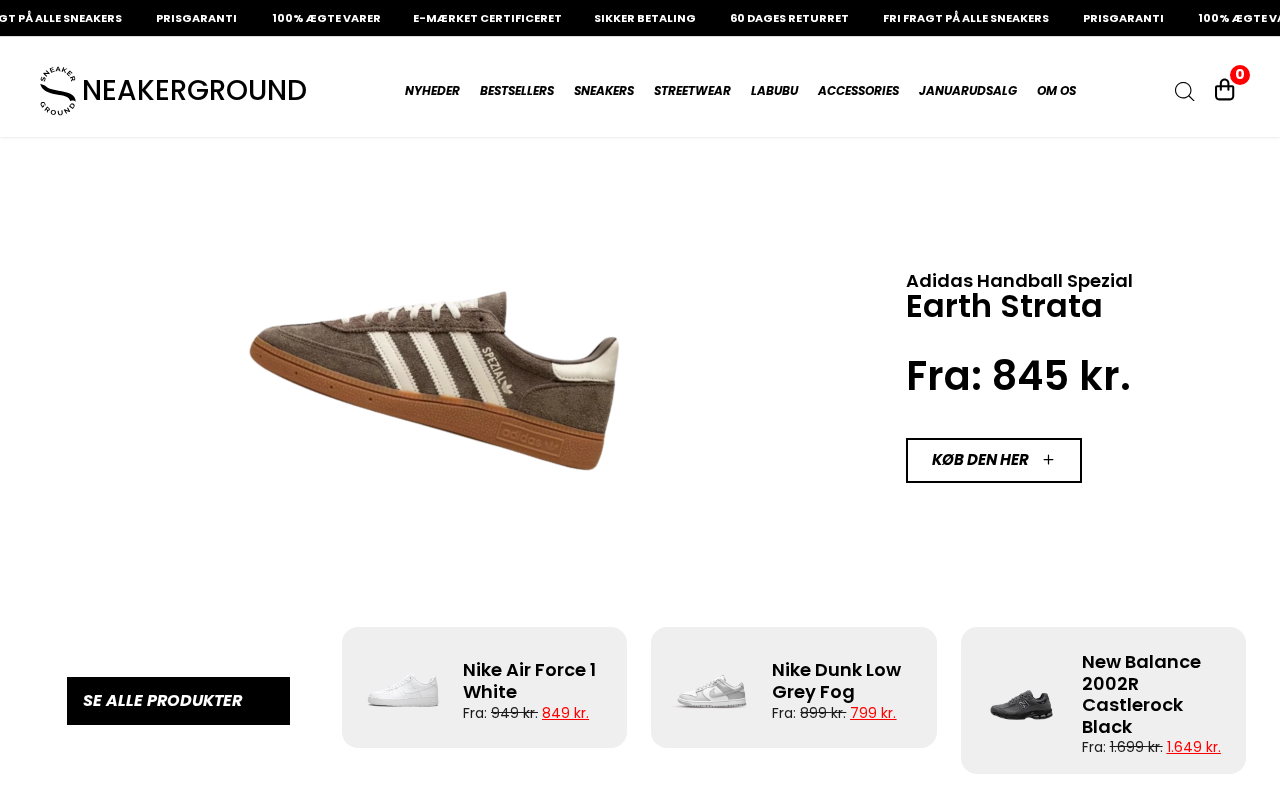The width and height of the screenshot is (1280, 800).
Task: Click the cart item count badge
Action: point(1240,75)
